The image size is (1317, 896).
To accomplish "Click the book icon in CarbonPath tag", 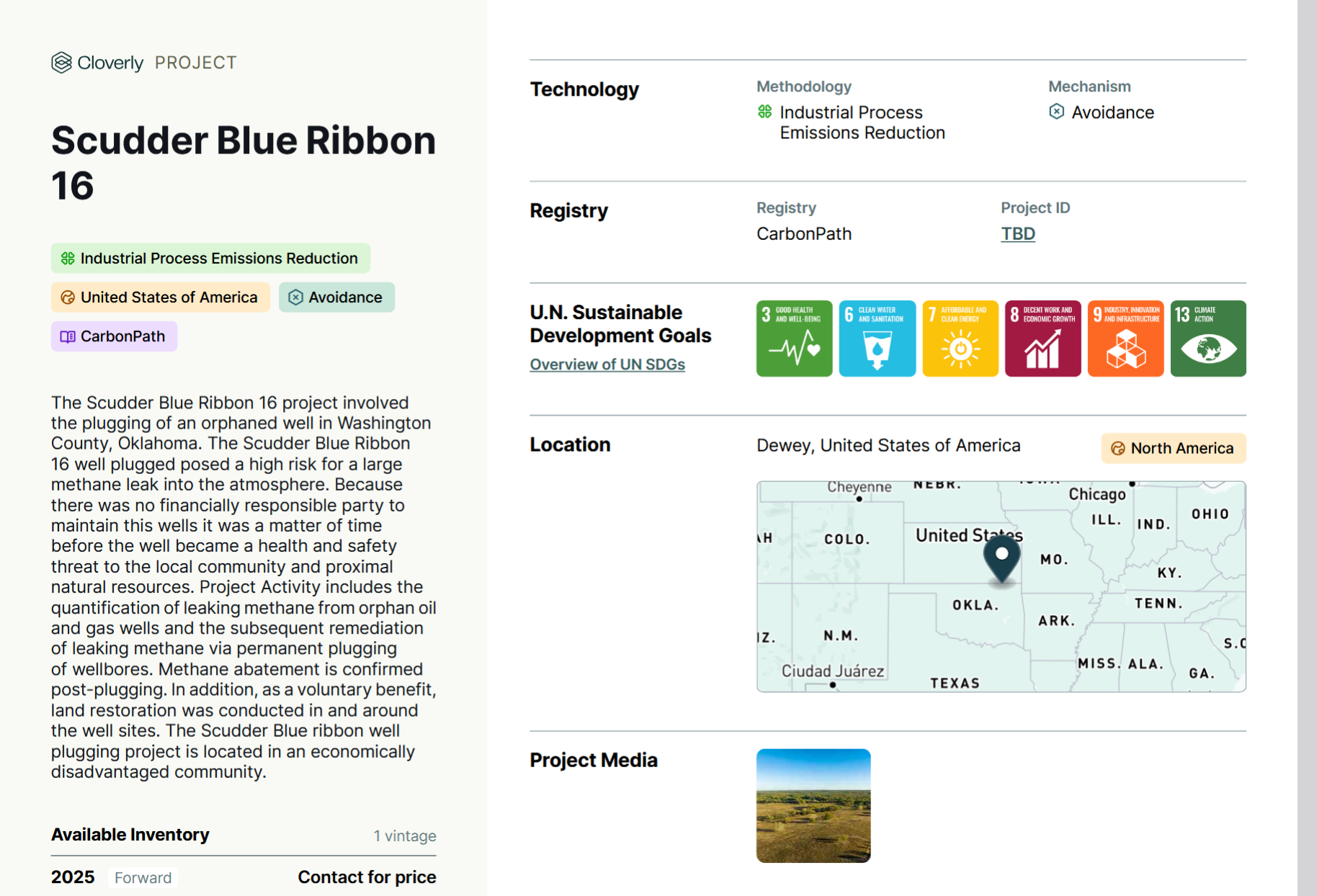I will pyautogui.click(x=68, y=336).
